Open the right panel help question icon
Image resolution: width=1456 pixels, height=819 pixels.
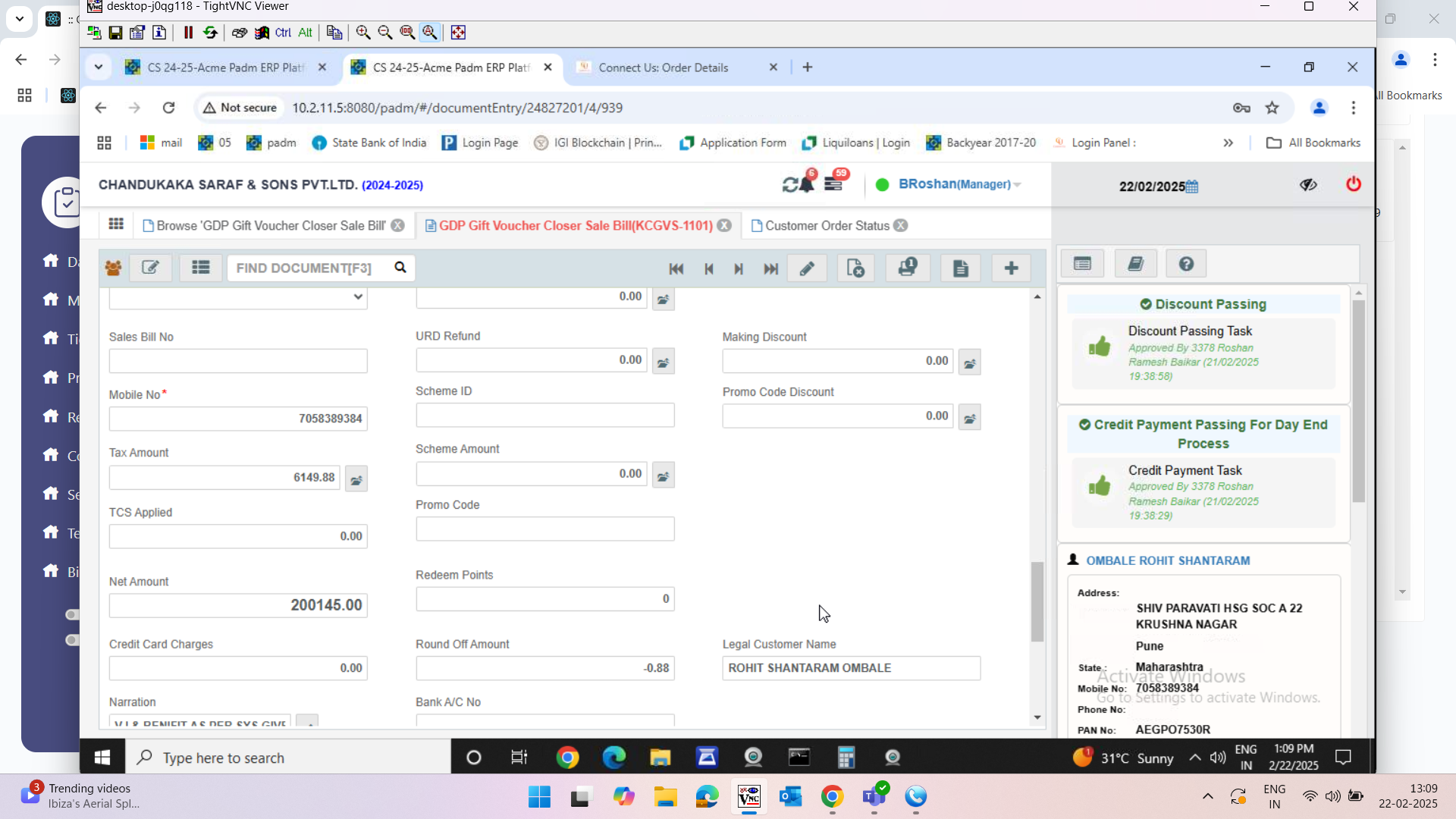[1186, 264]
